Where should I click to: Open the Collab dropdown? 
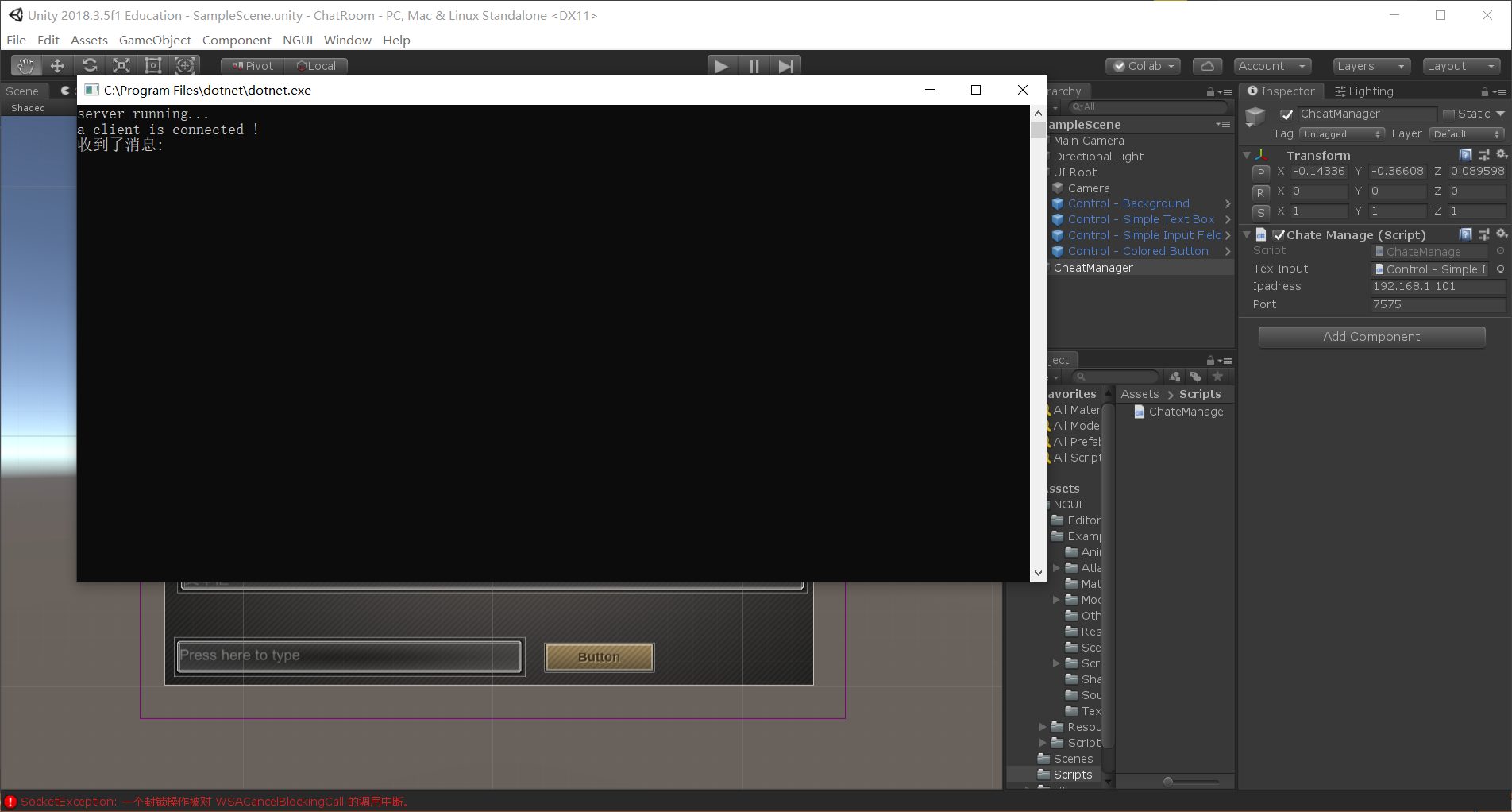tap(1144, 66)
